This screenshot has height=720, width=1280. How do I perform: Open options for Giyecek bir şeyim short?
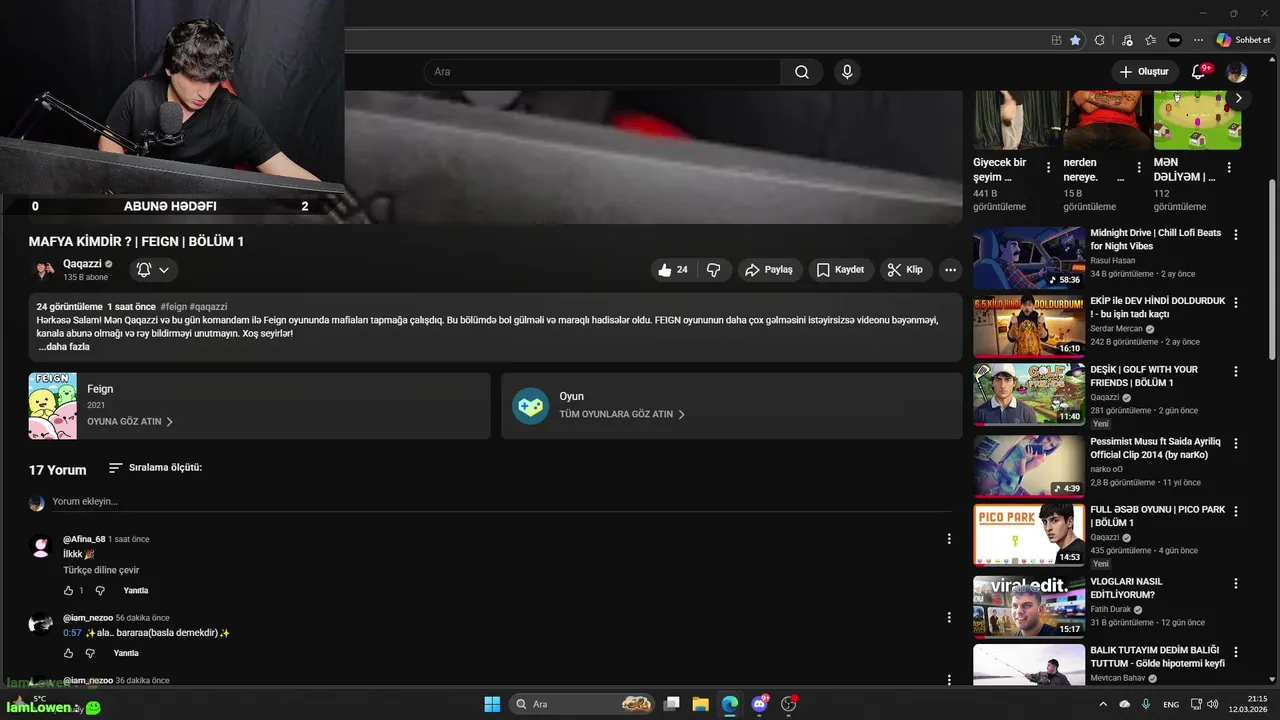(1048, 168)
